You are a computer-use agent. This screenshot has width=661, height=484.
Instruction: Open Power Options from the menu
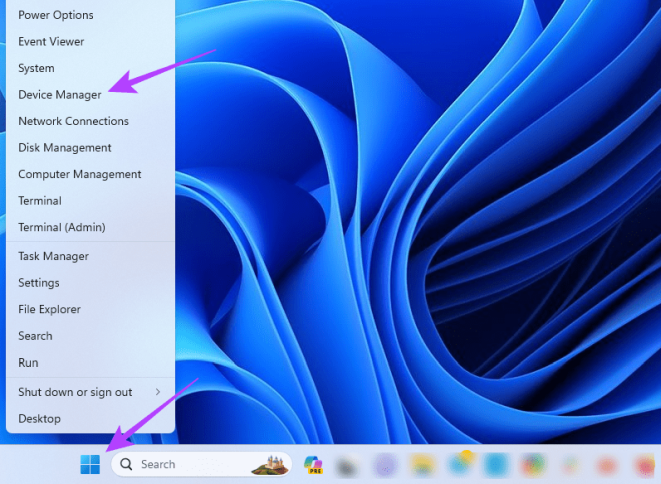pyautogui.click(x=56, y=15)
